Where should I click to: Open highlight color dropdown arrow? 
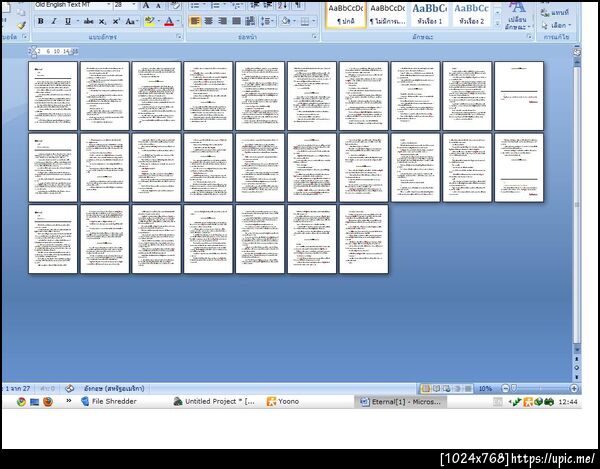[x=158, y=21]
